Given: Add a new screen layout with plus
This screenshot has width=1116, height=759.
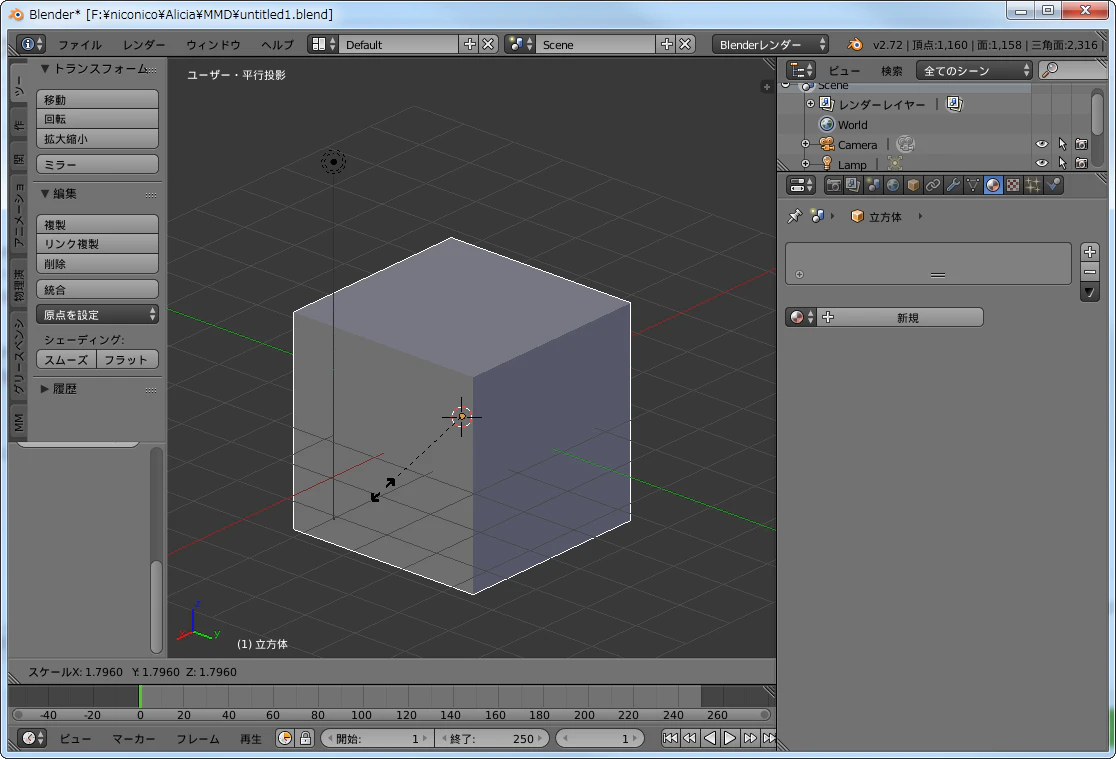Looking at the screenshot, I should (x=469, y=44).
